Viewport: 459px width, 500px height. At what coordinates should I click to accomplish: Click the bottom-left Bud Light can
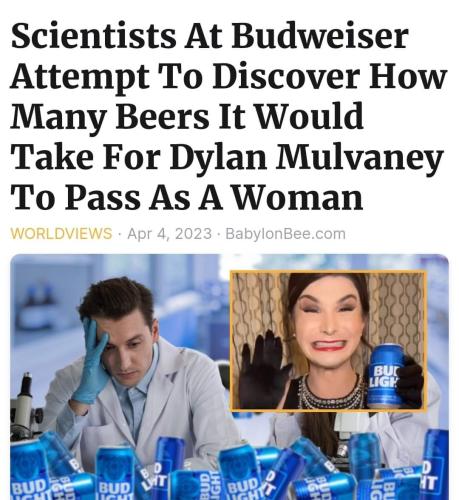pos(30,472)
